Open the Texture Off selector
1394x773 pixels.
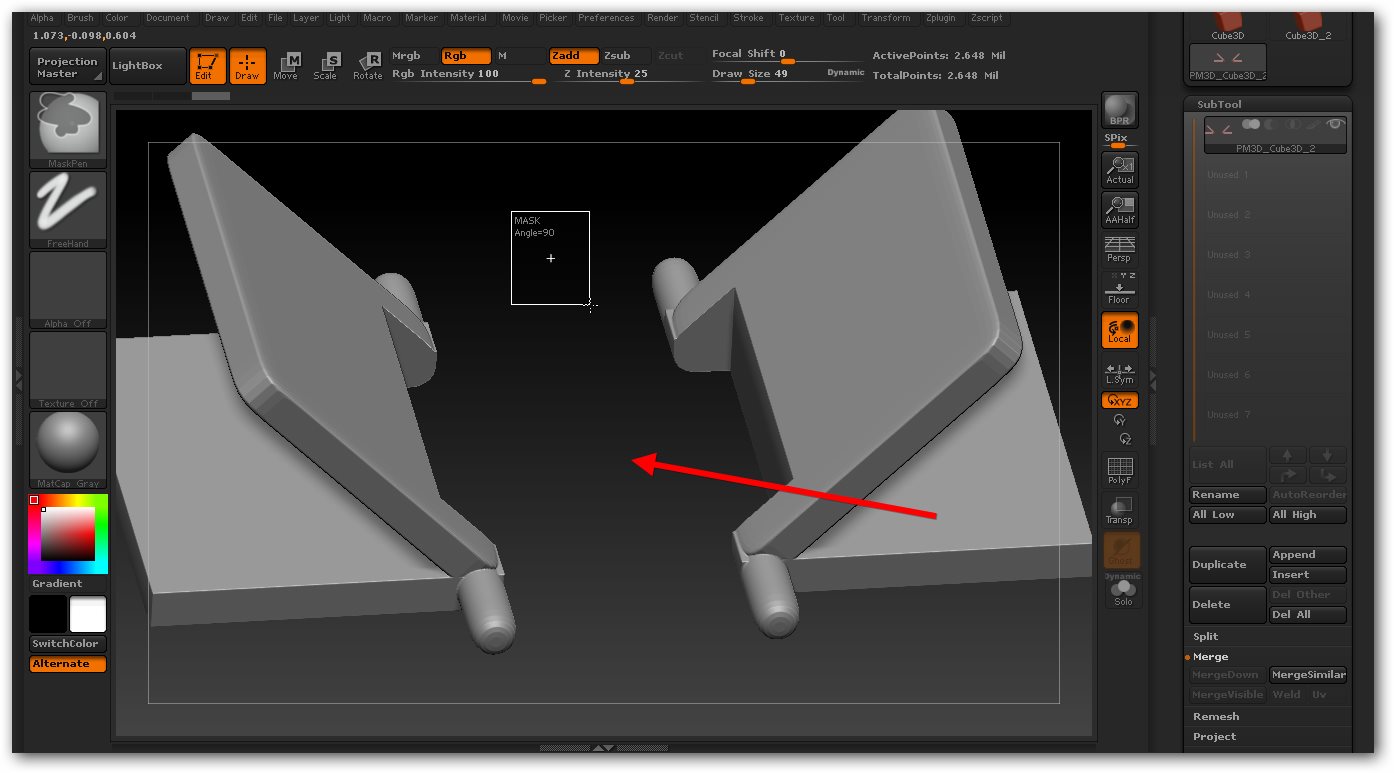click(x=68, y=370)
